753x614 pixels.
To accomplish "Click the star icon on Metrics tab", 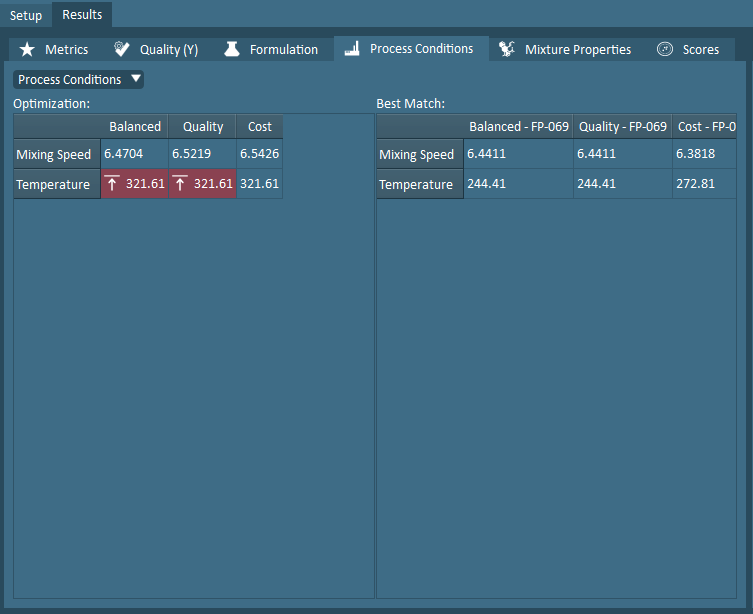I will (27, 49).
